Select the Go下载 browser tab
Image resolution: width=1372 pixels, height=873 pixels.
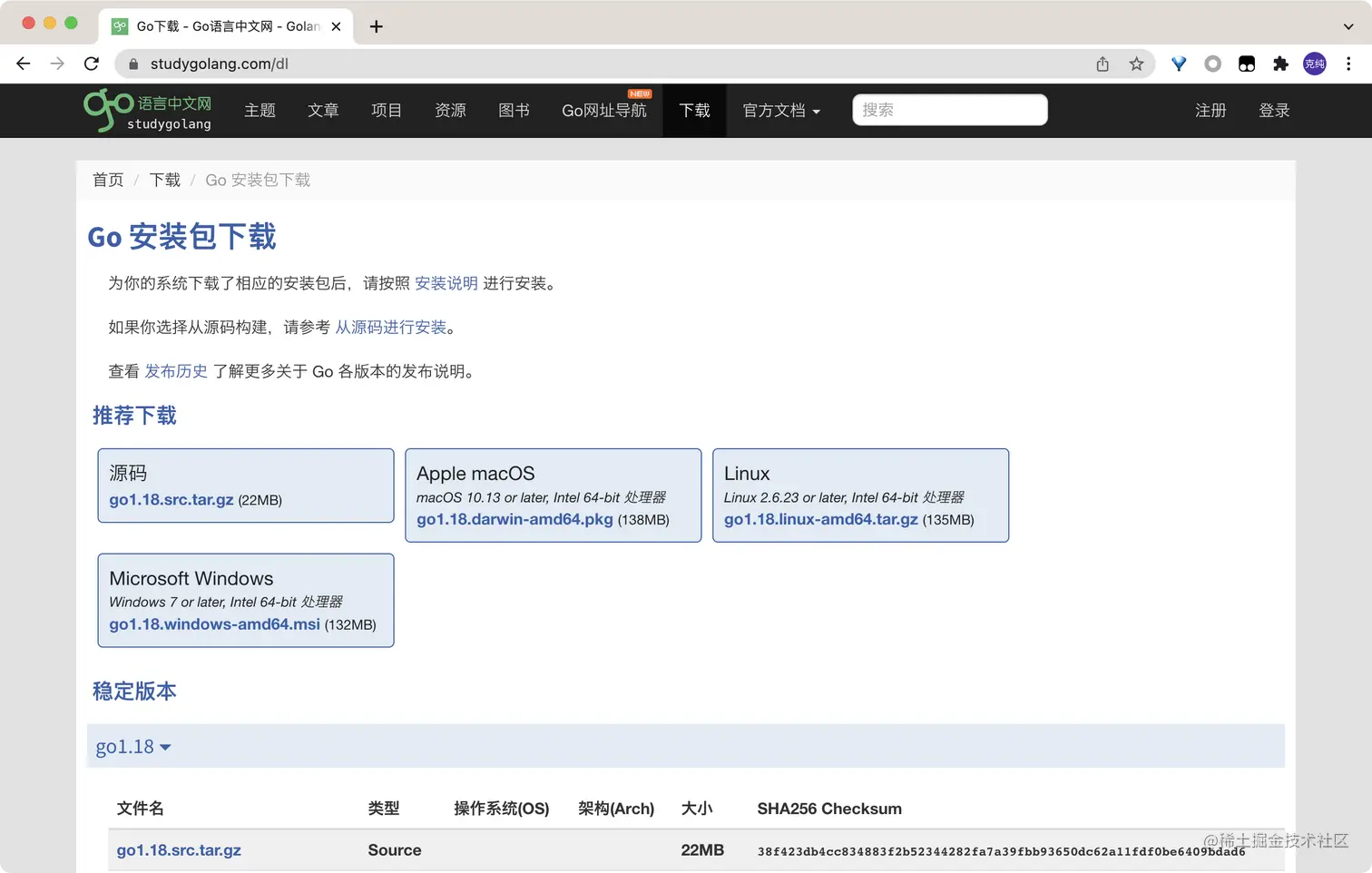pos(225,26)
